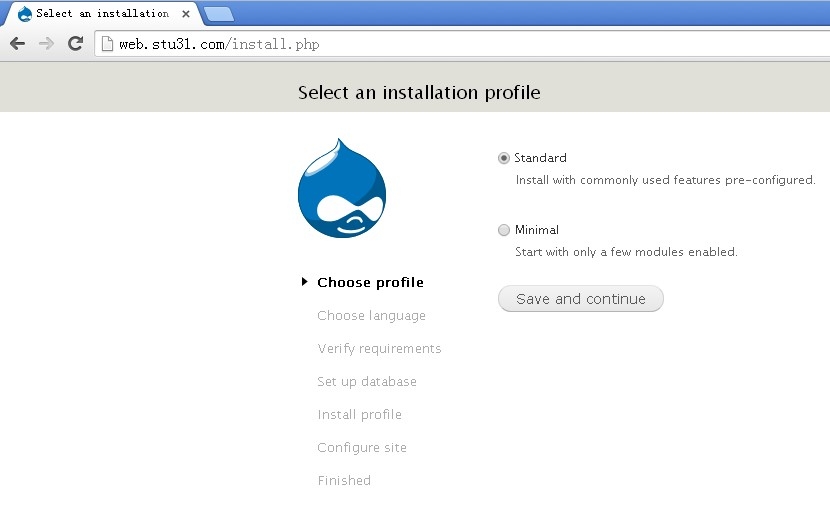Click the 'Choose profile' step
Image resolution: width=830 pixels, height=521 pixels.
(370, 283)
